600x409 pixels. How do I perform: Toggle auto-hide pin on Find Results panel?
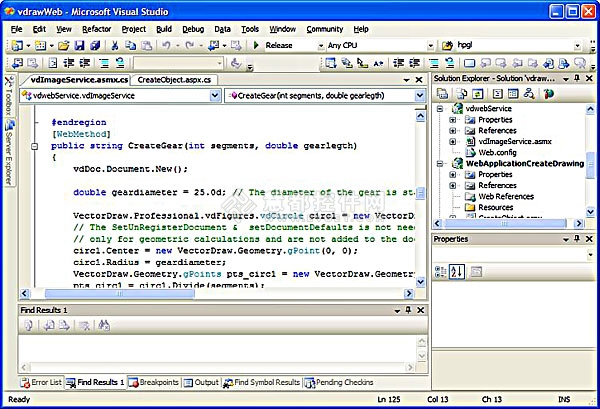pos(408,310)
